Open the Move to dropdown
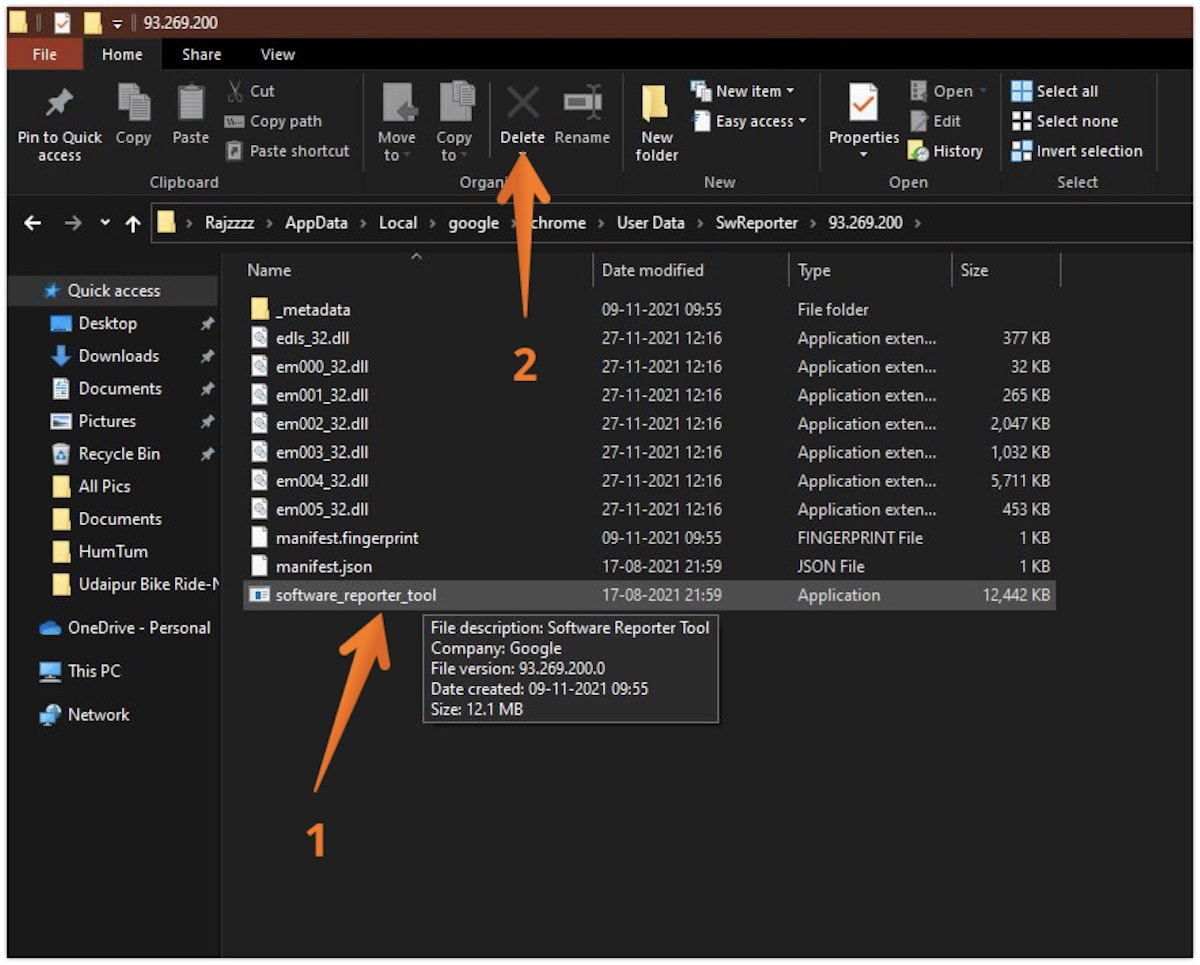This screenshot has height=965, width=1200. click(x=398, y=120)
